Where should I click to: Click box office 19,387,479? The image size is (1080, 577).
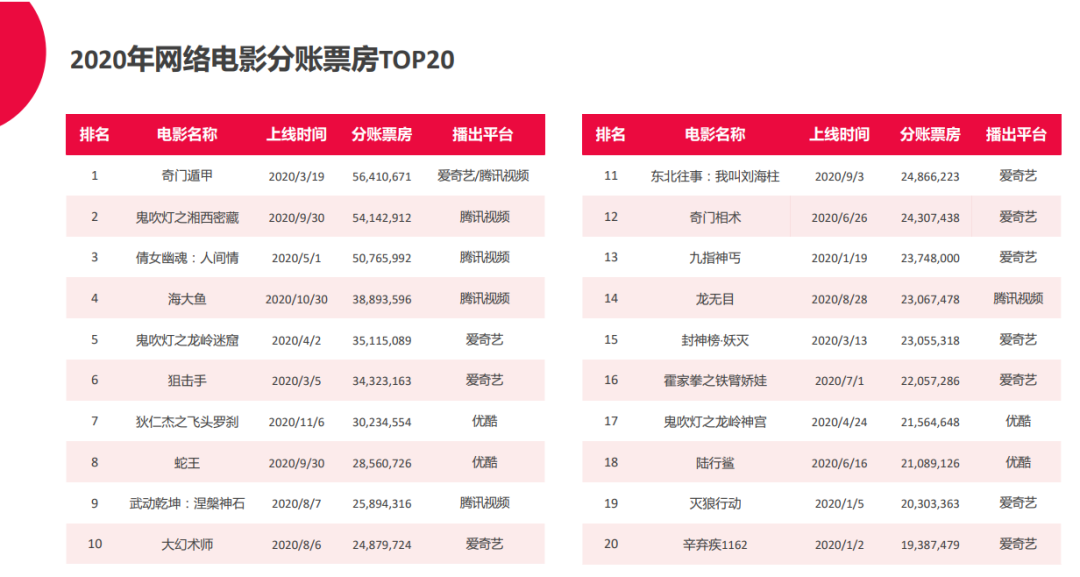click(x=930, y=545)
